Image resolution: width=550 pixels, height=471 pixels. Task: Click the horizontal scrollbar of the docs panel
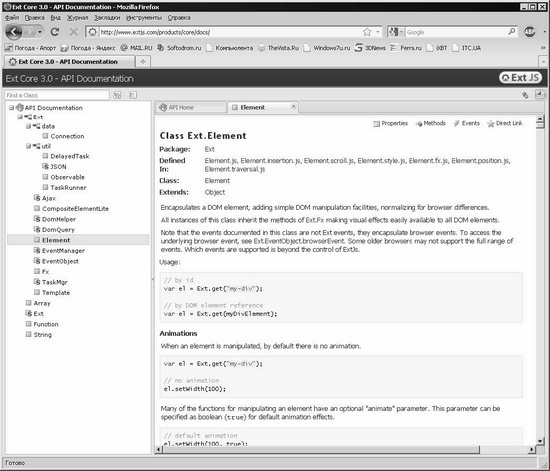[x=320, y=449]
